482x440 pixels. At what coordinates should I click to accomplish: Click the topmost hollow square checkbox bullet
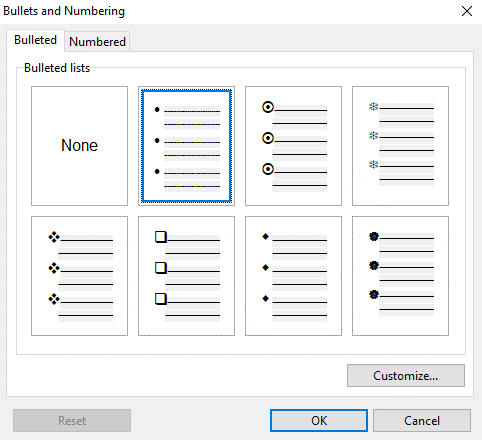coord(161,237)
